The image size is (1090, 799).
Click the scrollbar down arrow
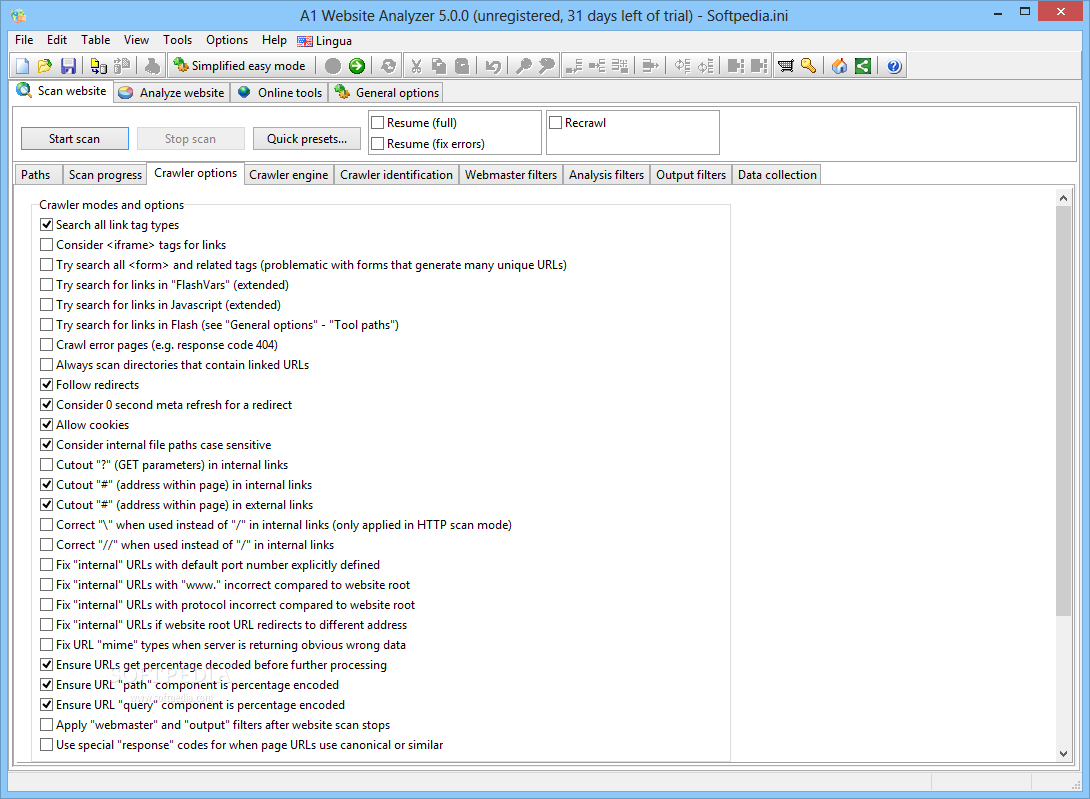click(x=1063, y=753)
